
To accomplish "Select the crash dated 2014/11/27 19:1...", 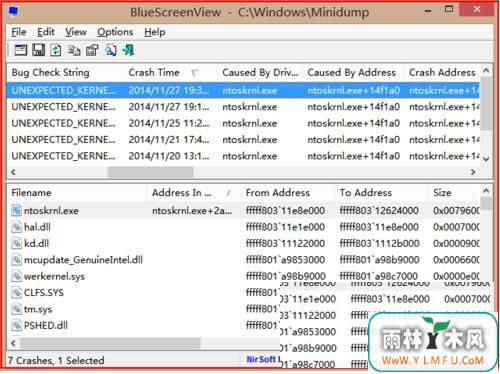I will click(243, 107).
